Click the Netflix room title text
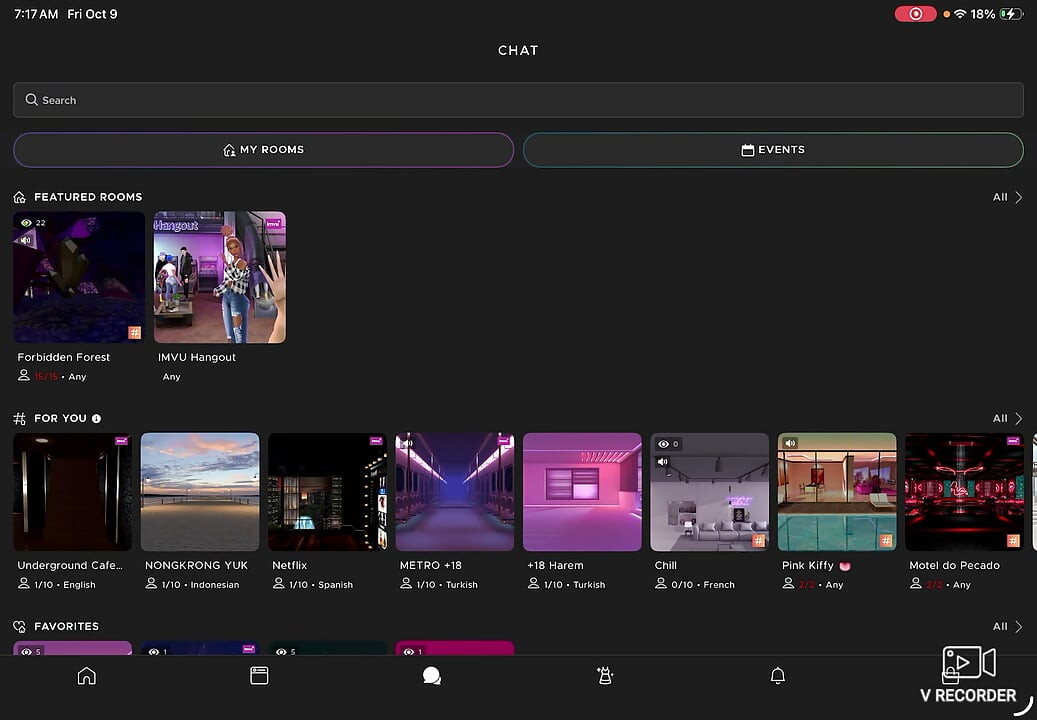1037x720 pixels. [290, 565]
